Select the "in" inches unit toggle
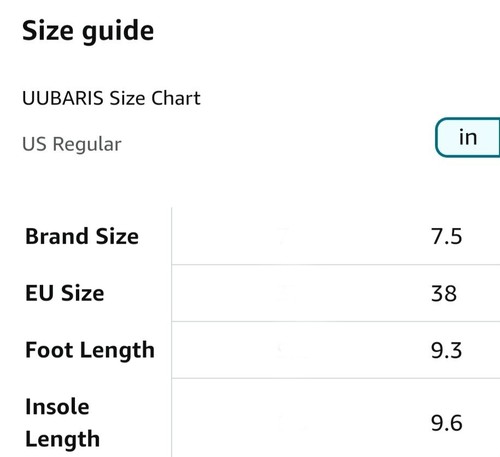This screenshot has width=500, height=457. point(468,137)
